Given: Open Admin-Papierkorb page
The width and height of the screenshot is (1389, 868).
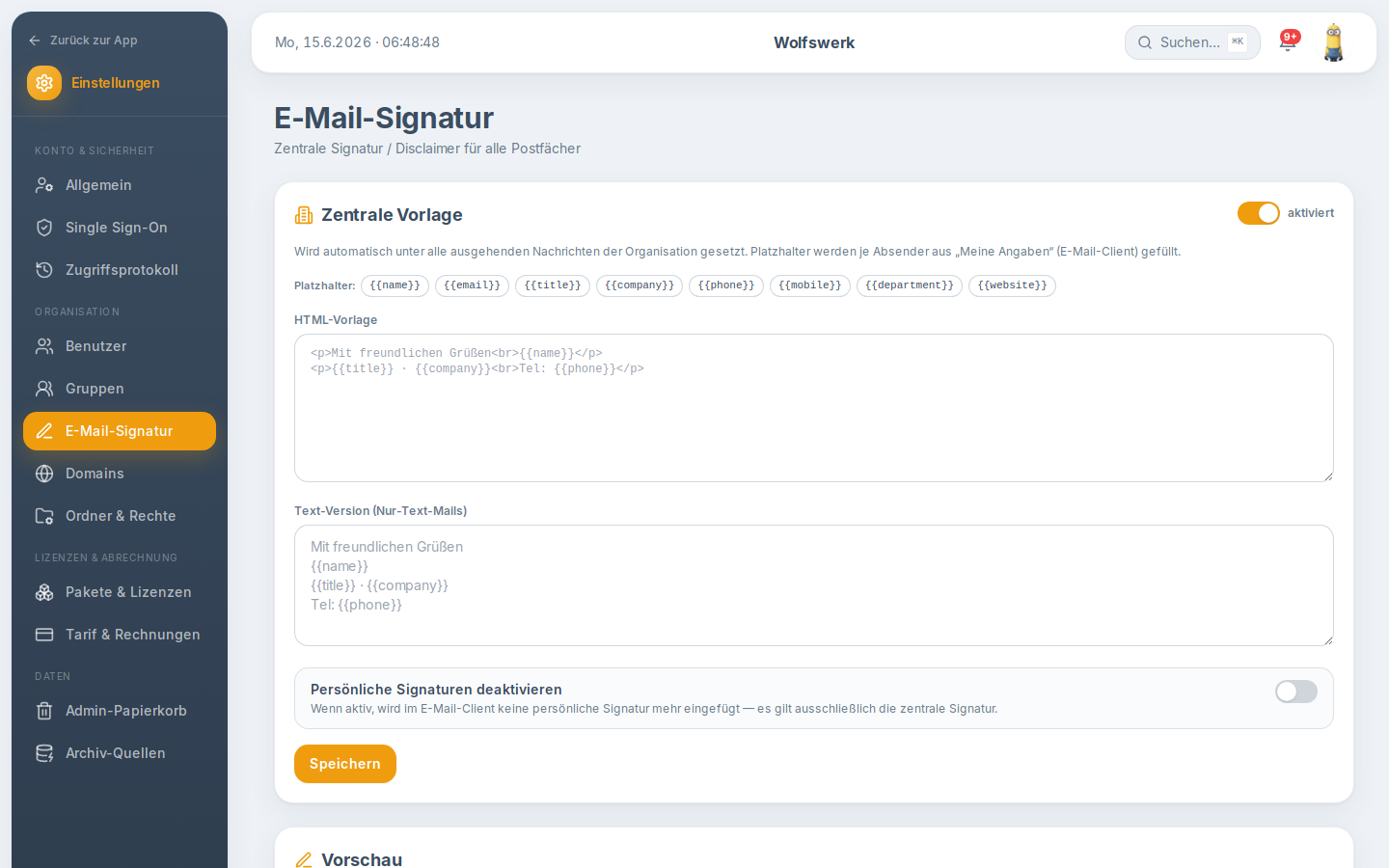Looking at the screenshot, I should (120, 711).
